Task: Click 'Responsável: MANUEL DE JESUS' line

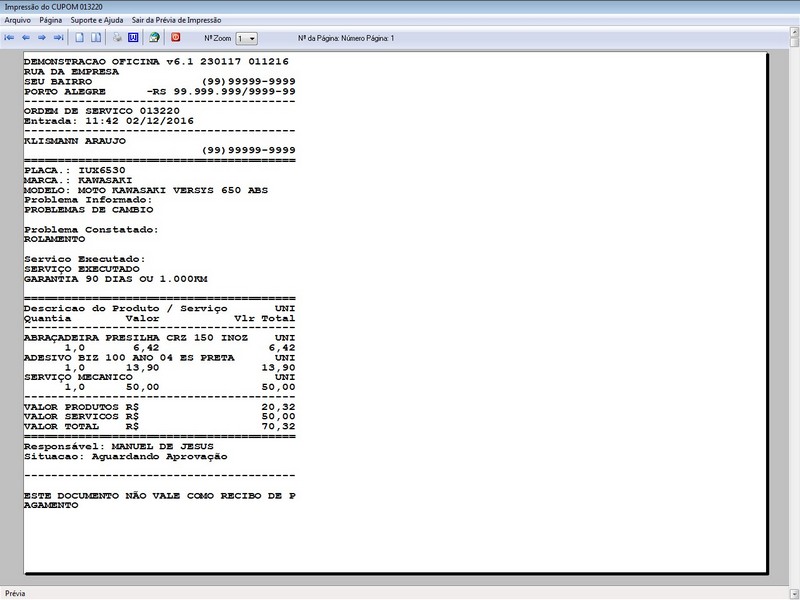Action: click(x=118, y=446)
